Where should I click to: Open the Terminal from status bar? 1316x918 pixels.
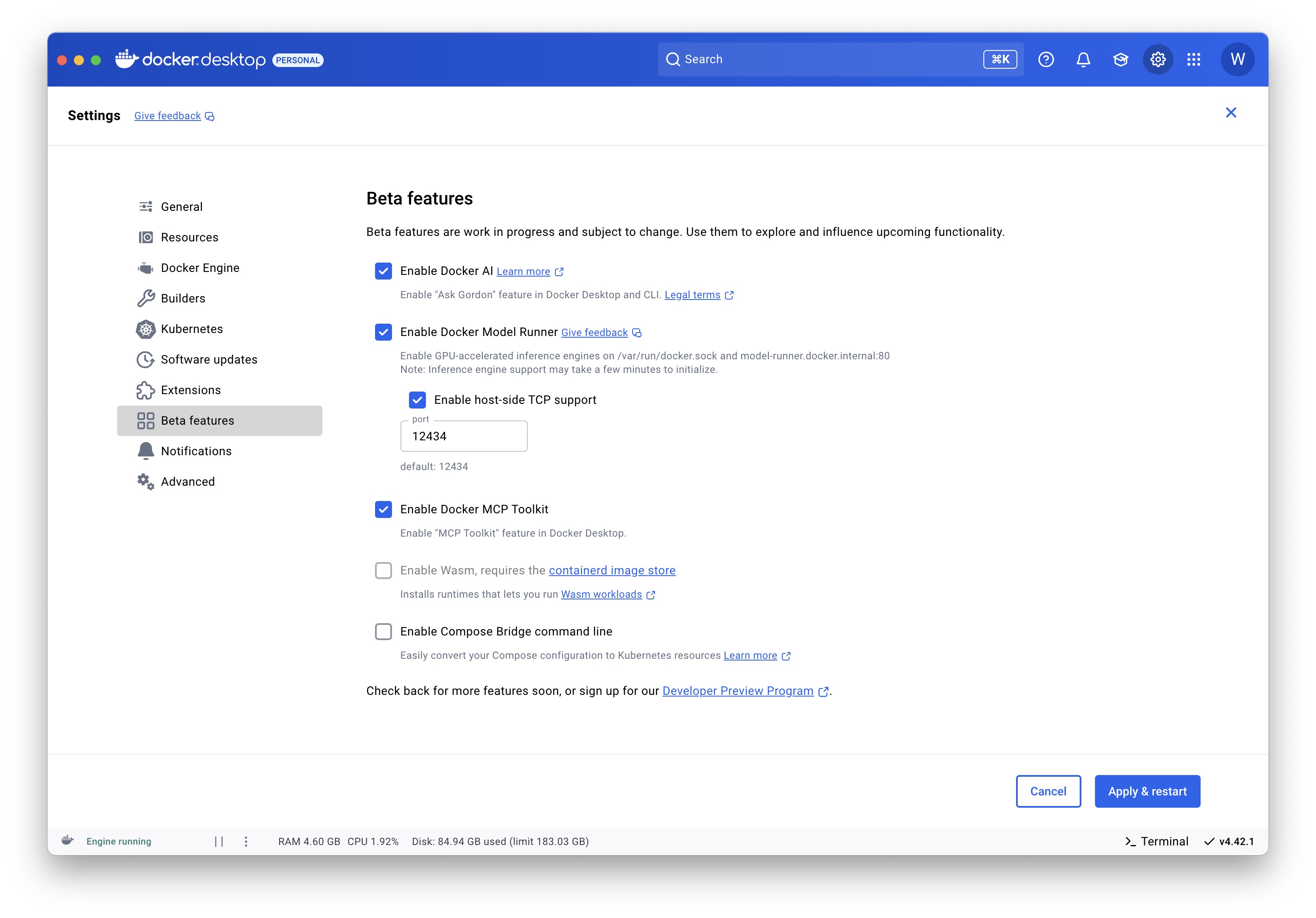click(1156, 841)
